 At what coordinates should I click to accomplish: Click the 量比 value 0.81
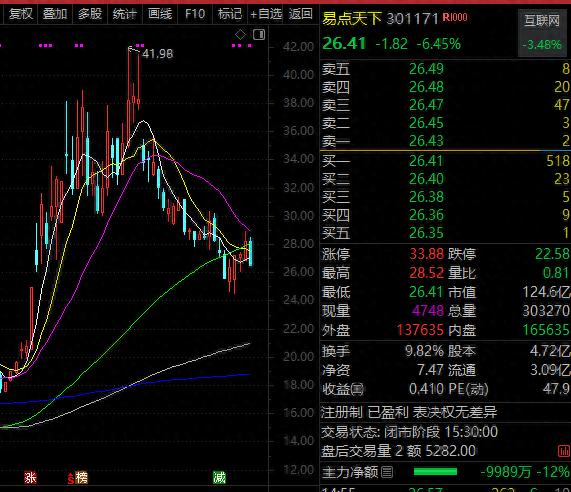click(x=556, y=273)
